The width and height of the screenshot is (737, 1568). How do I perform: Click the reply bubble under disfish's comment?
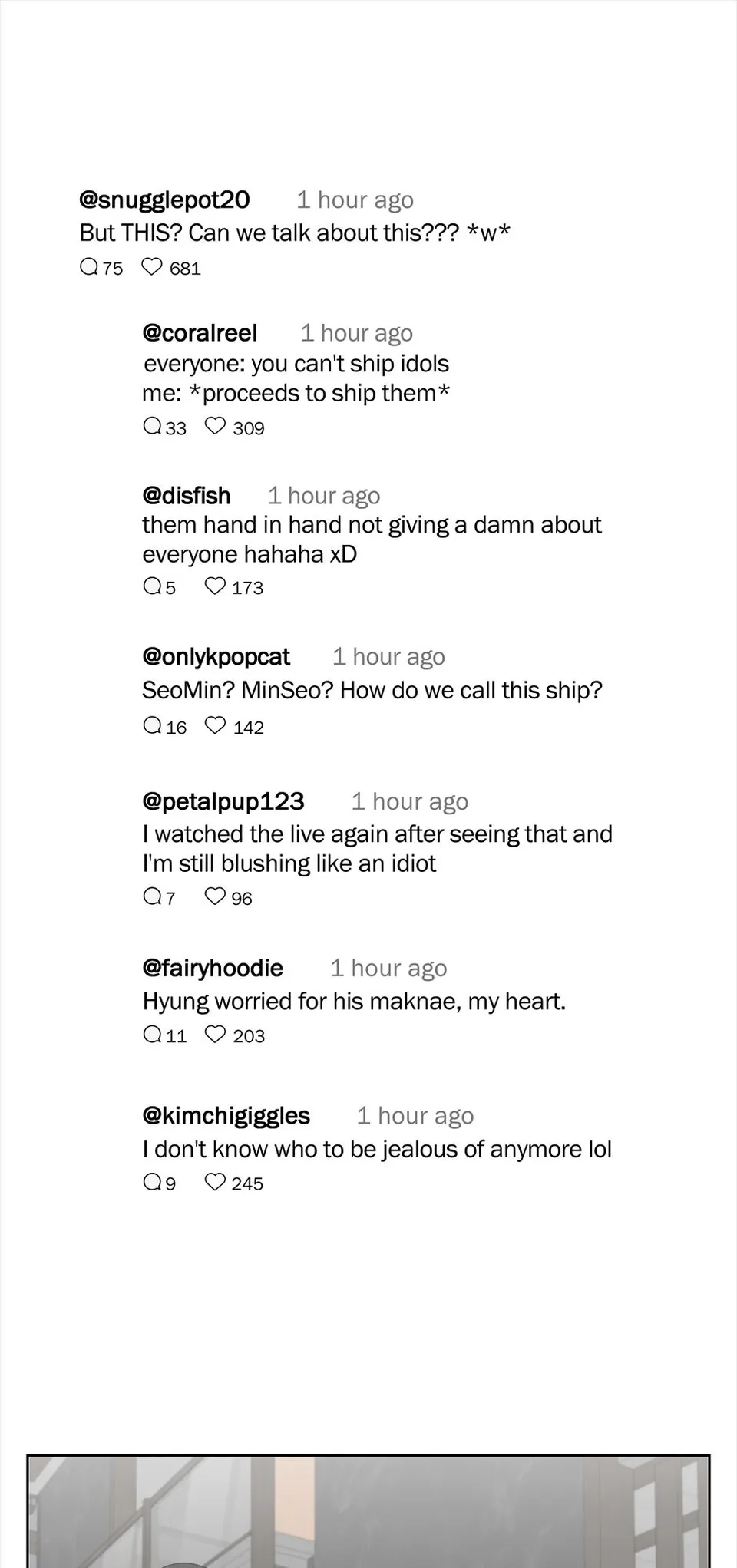point(152,586)
